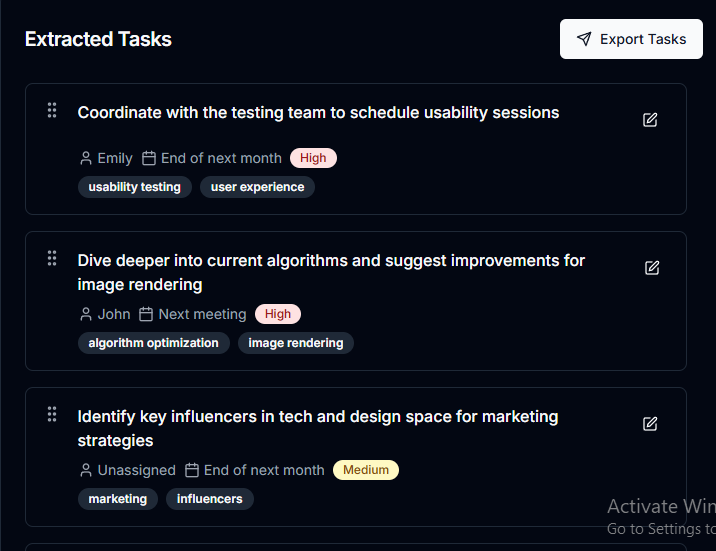Screen dimensions: 716x551
Task: Click drag handle on algorithms task
Action: 52,258
